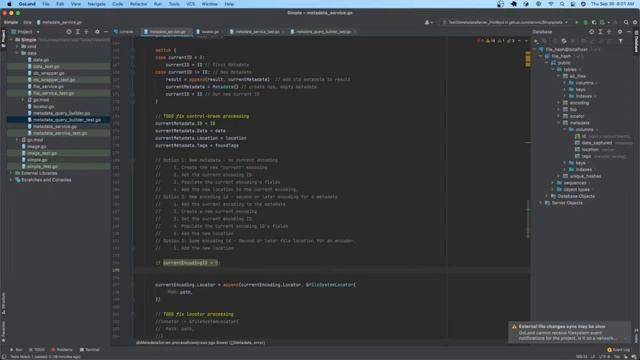Open Project panel settings gear
Screen dimensions: 640x360
(97, 32)
